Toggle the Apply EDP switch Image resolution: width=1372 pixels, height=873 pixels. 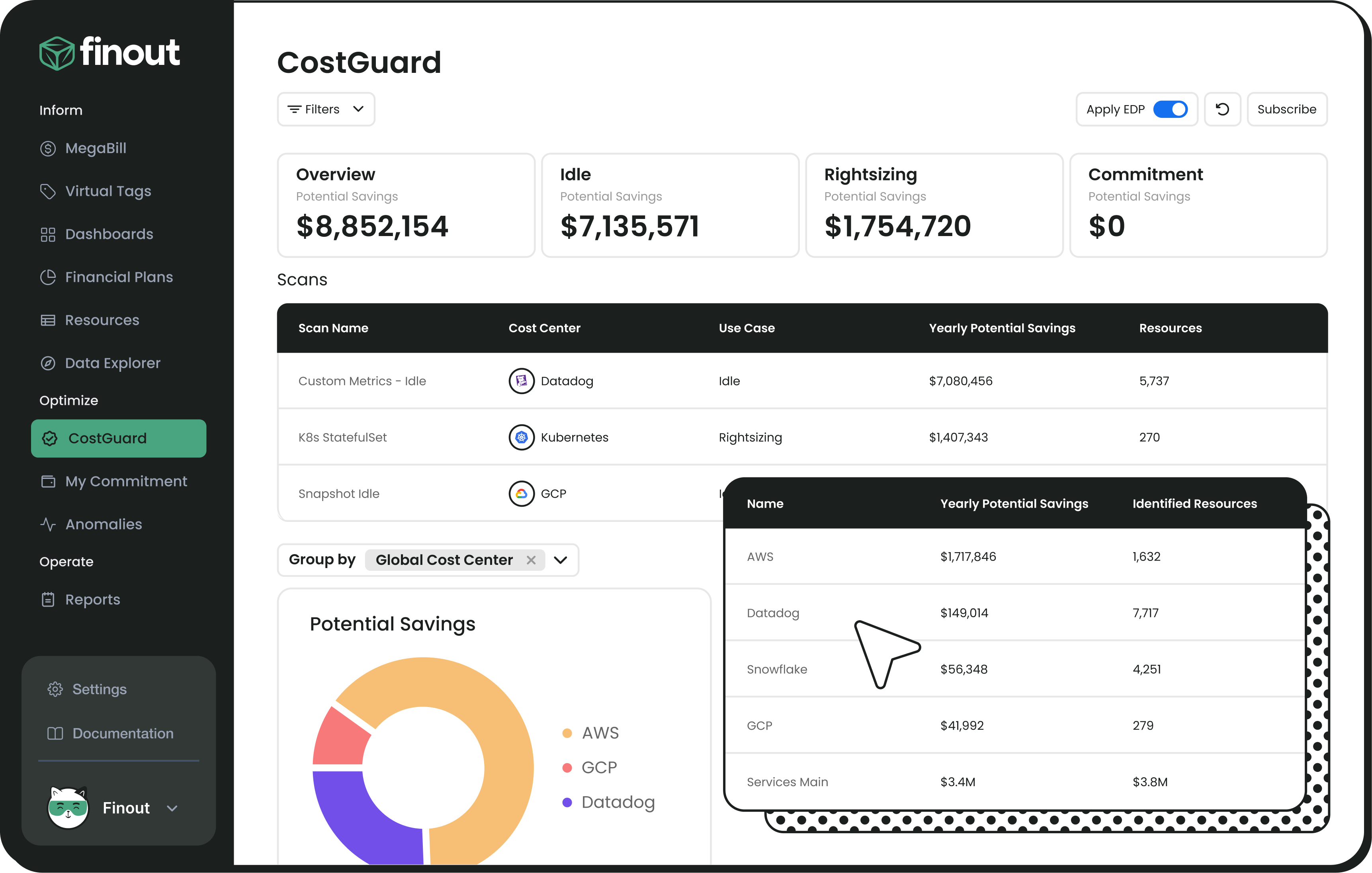pos(1170,109)
